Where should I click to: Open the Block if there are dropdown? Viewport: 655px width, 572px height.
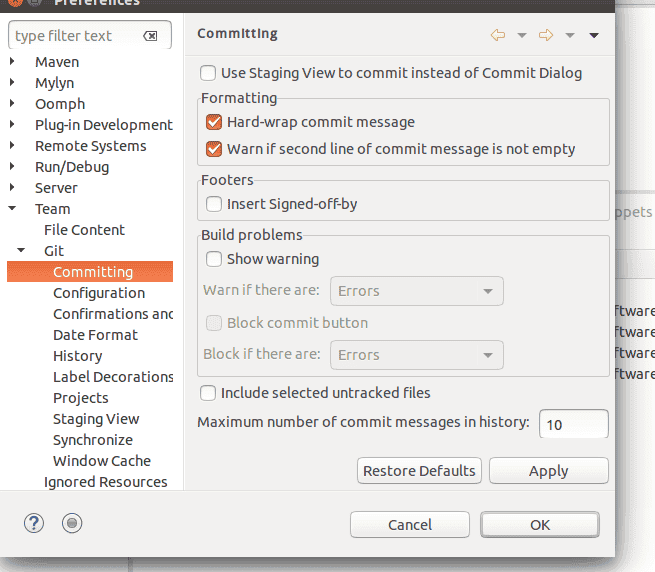416,355
